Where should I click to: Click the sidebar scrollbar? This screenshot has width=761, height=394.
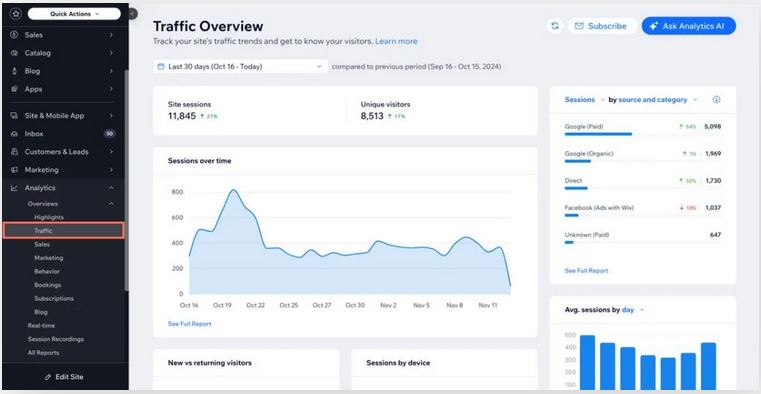[x=127, y=180]
